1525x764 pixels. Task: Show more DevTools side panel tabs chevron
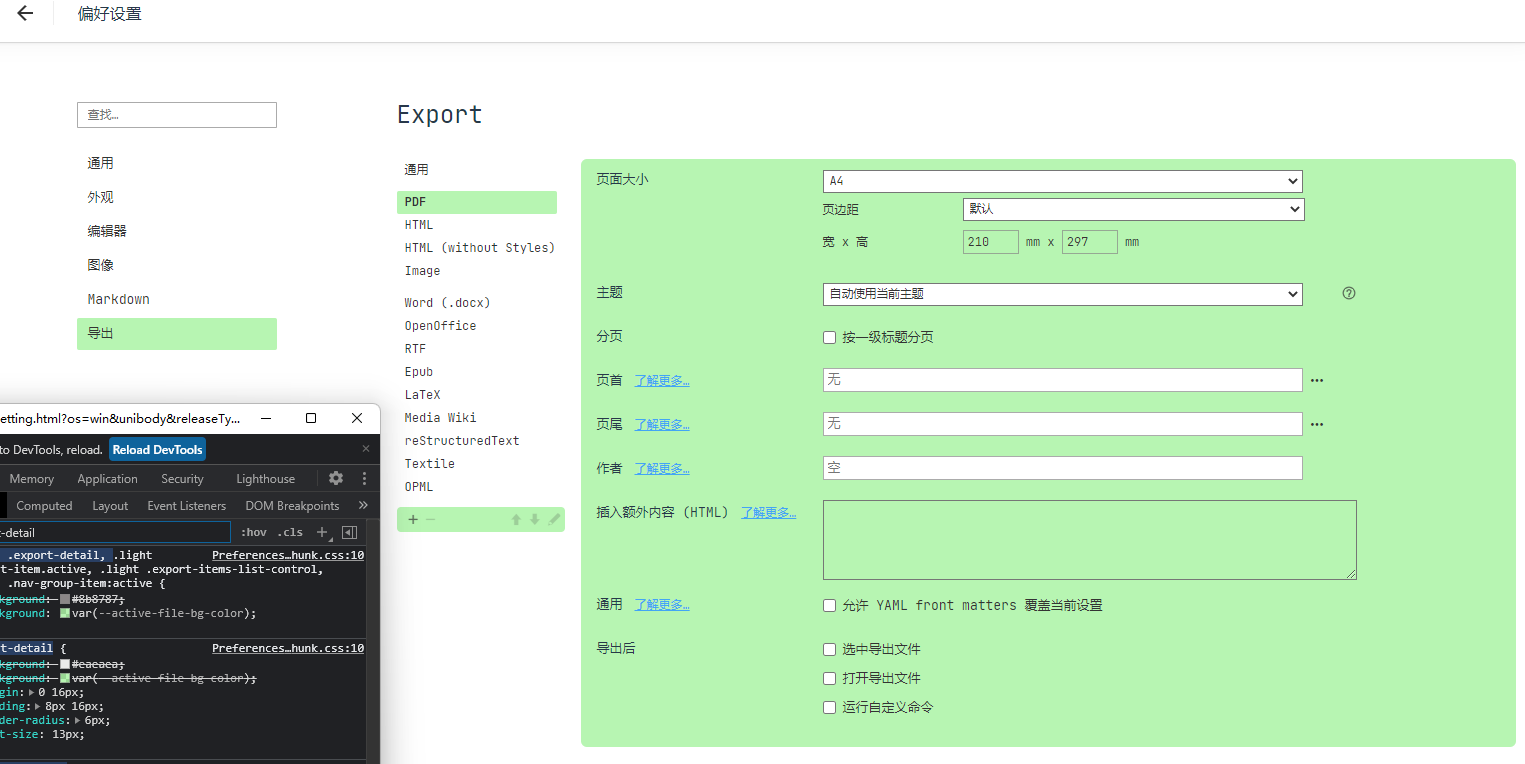tap(363, 506)
